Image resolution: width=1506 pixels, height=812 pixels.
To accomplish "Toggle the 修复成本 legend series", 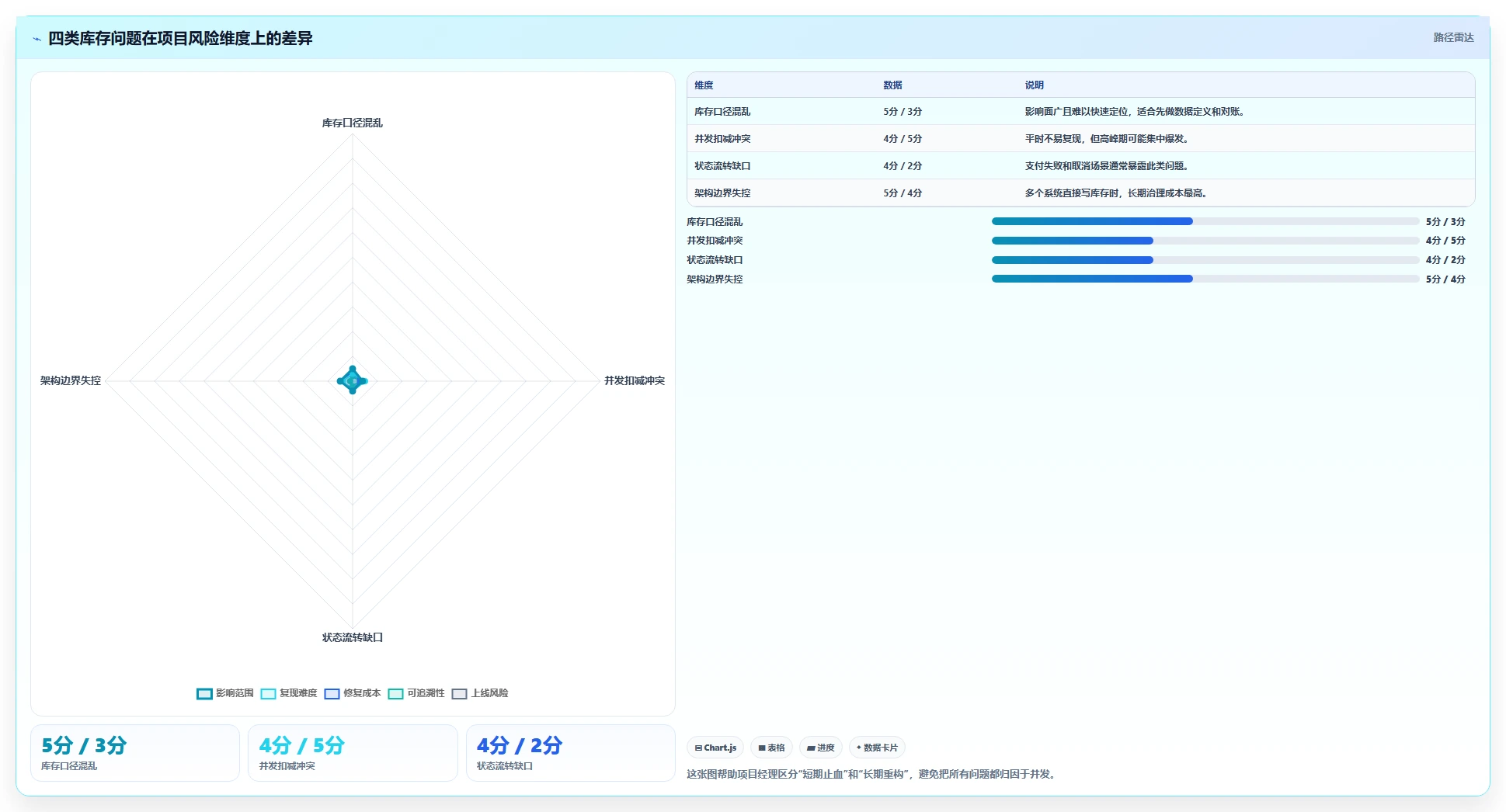I will point(353,693).
